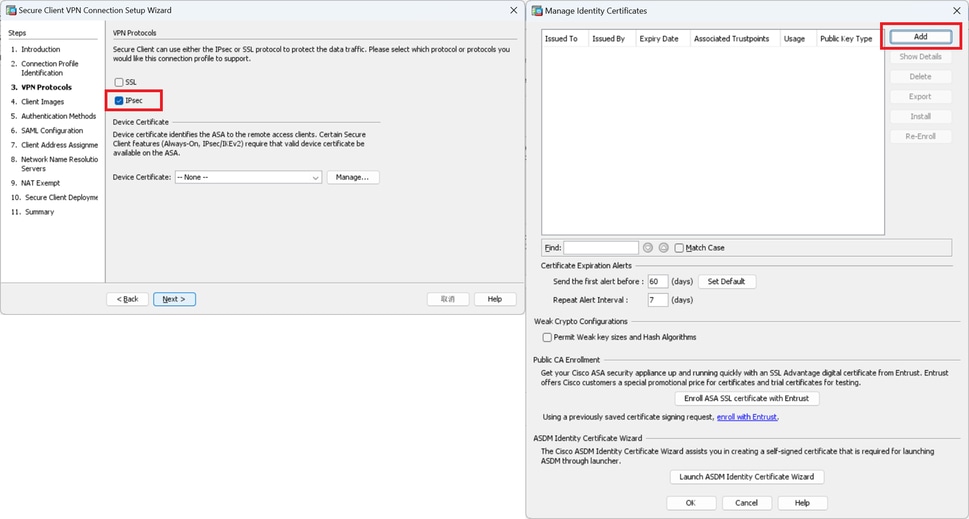Select the Secure Client Deployment step
The height and width of the screenshot is (519, 969).
pos(61,198)
